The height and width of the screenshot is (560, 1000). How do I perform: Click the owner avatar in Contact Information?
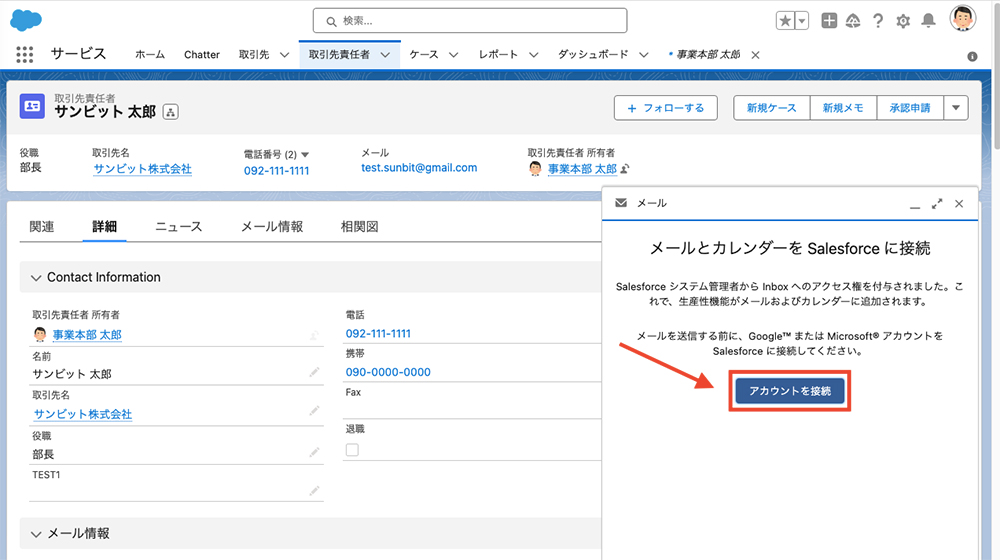(x=40, y=334)
